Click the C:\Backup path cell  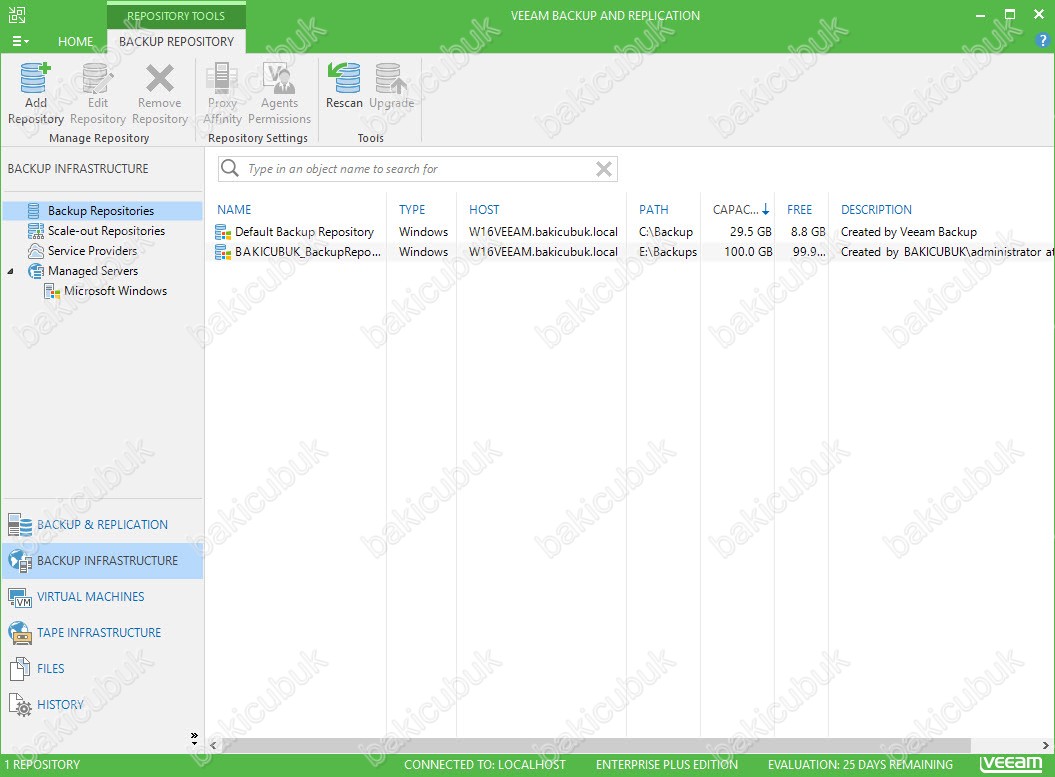point(666,232)
